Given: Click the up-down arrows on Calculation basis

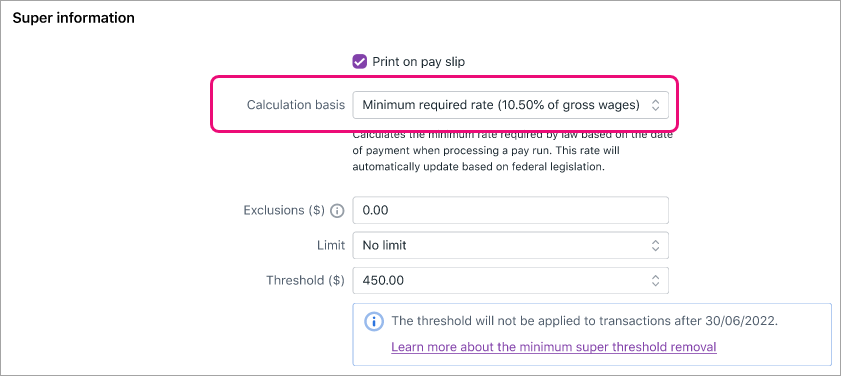Looking at the screenshot, I should point(655,105).
